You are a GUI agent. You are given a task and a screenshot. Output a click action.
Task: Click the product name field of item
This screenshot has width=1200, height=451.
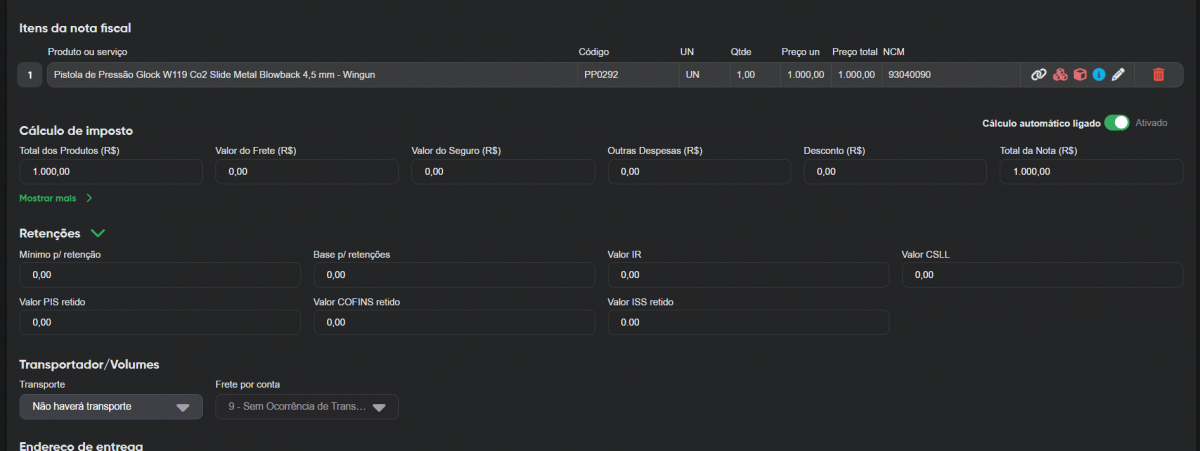[x=311, y=74]
